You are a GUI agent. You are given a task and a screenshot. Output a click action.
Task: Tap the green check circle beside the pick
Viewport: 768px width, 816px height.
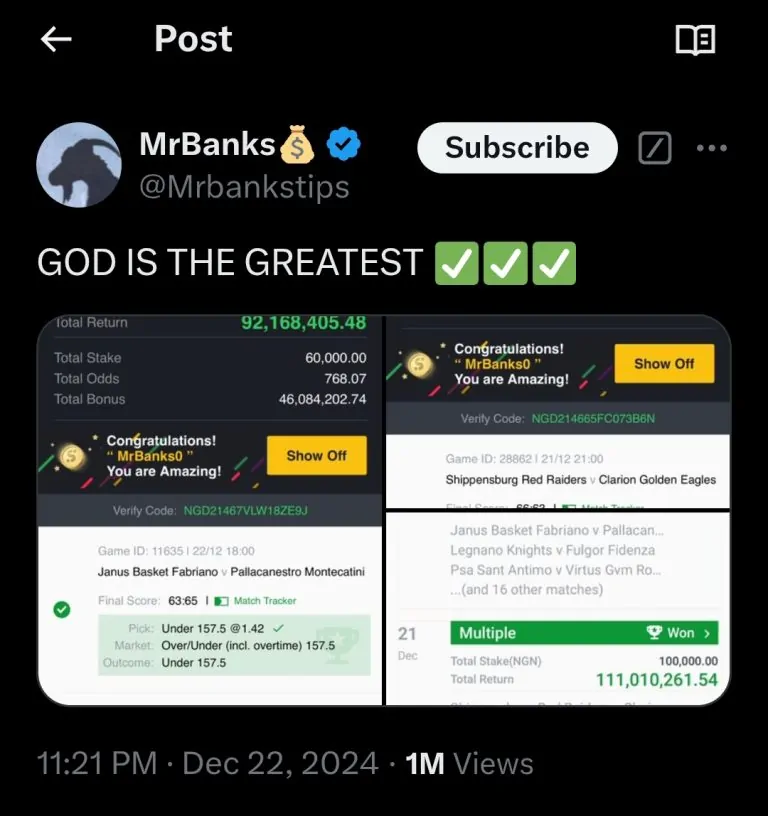pyautogui.click(x=62, y=609)
